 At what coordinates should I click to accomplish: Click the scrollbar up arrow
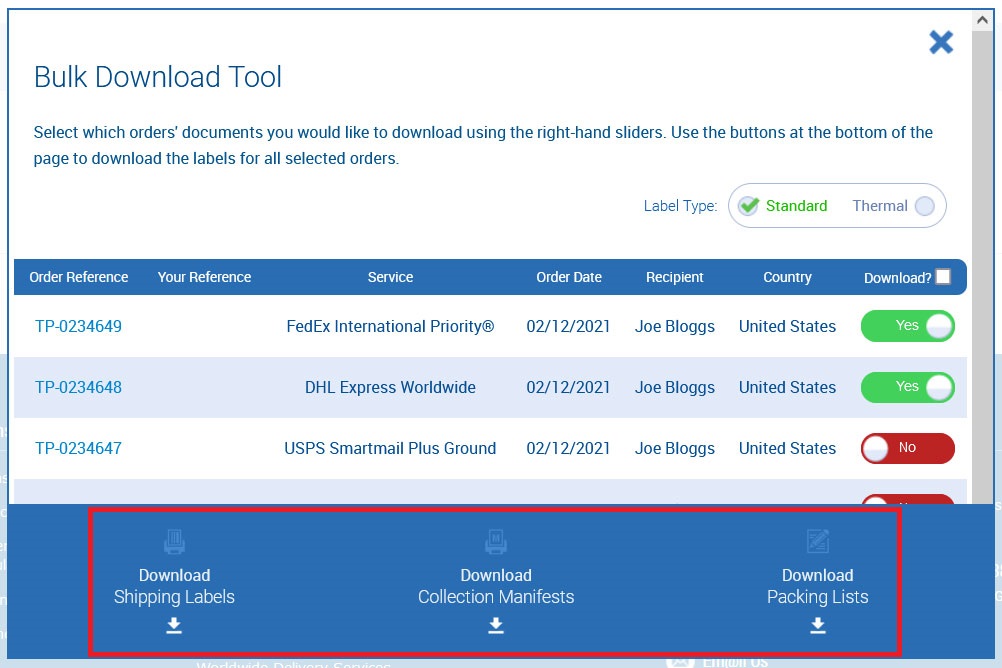click(982, 20)
